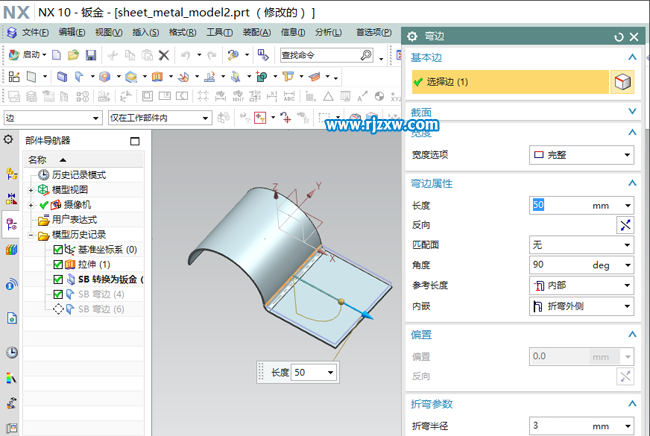Click the New file icon

[x=56, y=55]
